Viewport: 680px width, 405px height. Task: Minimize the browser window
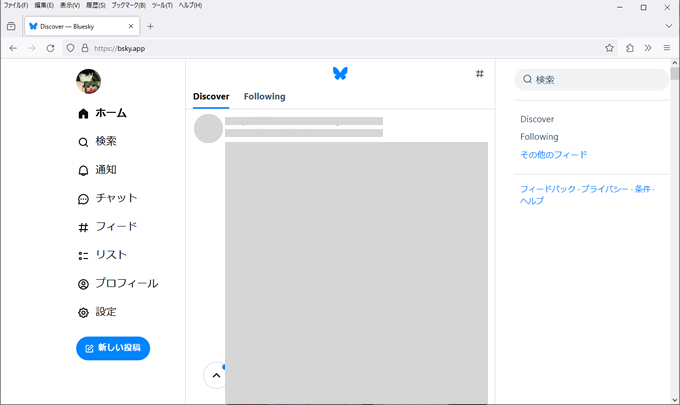coord(620,7)
